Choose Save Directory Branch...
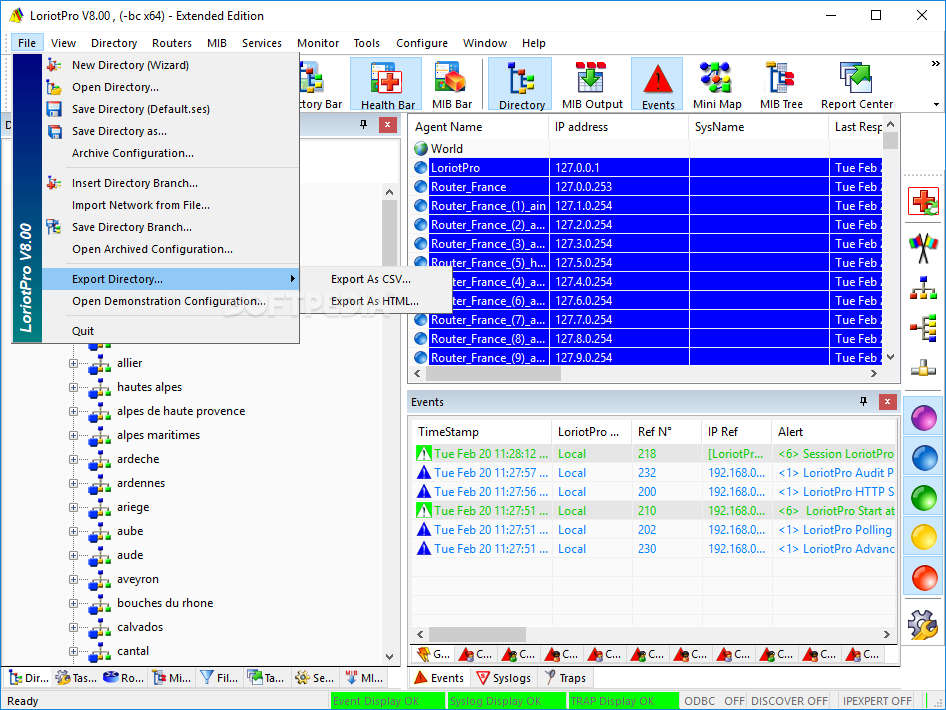The height and width of the screenshot is (710, 946). pyautogui.click(x=171, y=227)
